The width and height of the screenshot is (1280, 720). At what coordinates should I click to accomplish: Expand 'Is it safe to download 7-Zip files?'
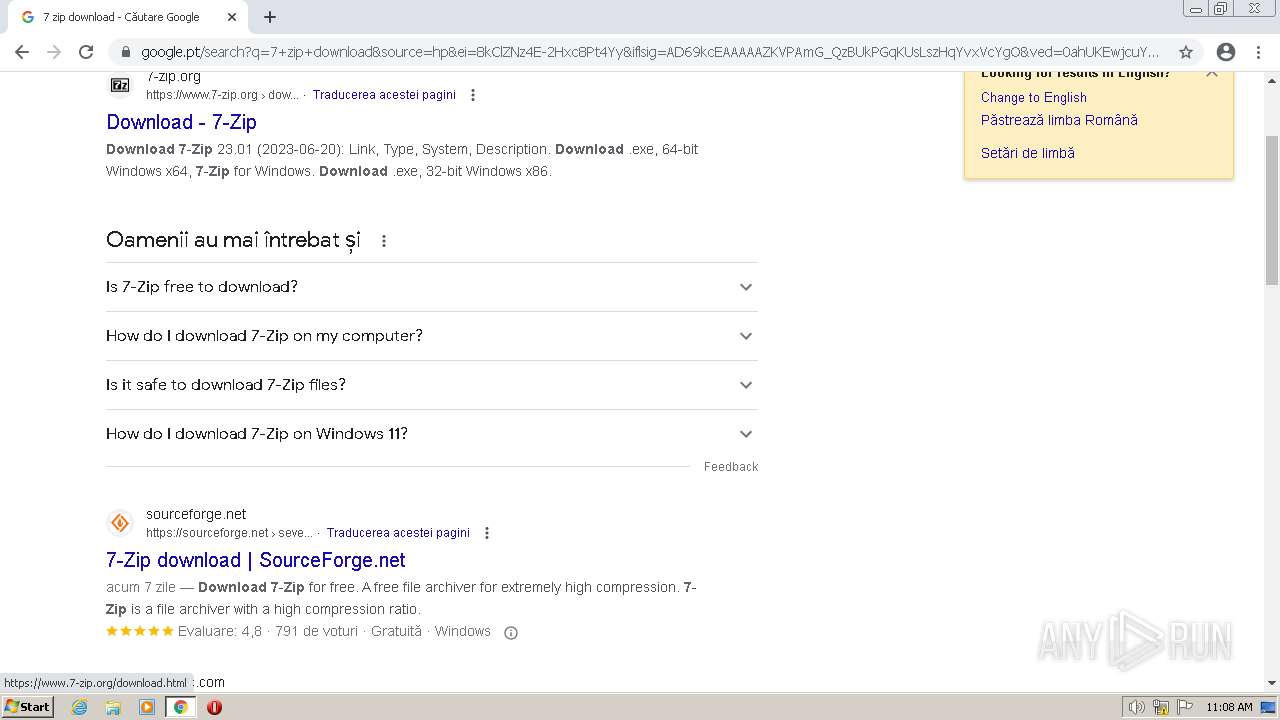pyautogui.click(x=431, y=385)
